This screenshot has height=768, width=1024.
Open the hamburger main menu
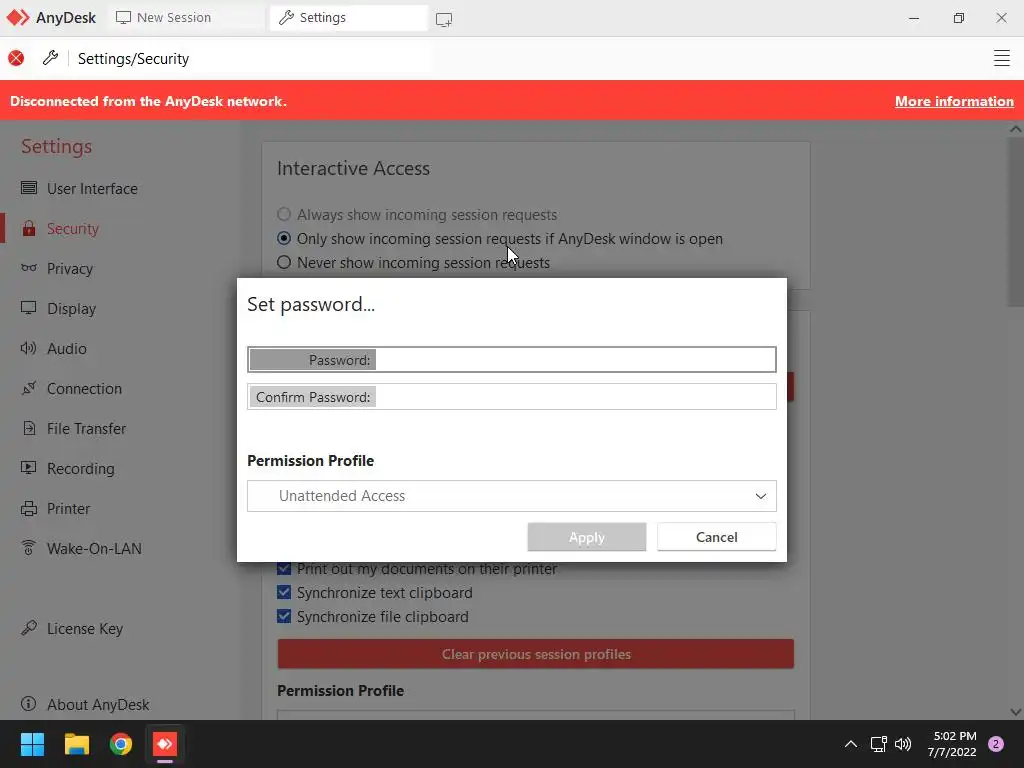click(x=1001, y=58)
